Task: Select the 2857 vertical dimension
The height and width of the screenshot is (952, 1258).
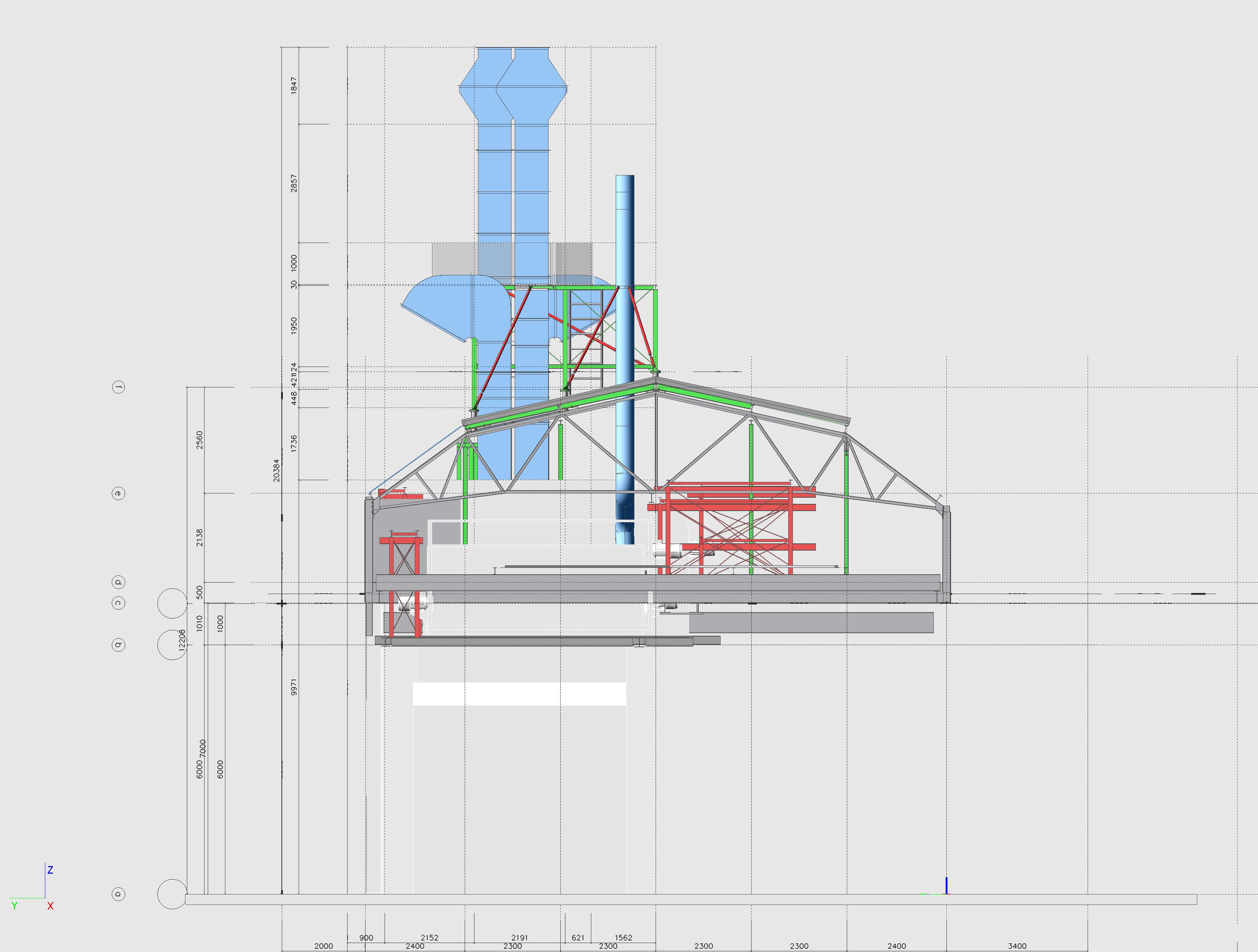Action: tap(293, 183)
